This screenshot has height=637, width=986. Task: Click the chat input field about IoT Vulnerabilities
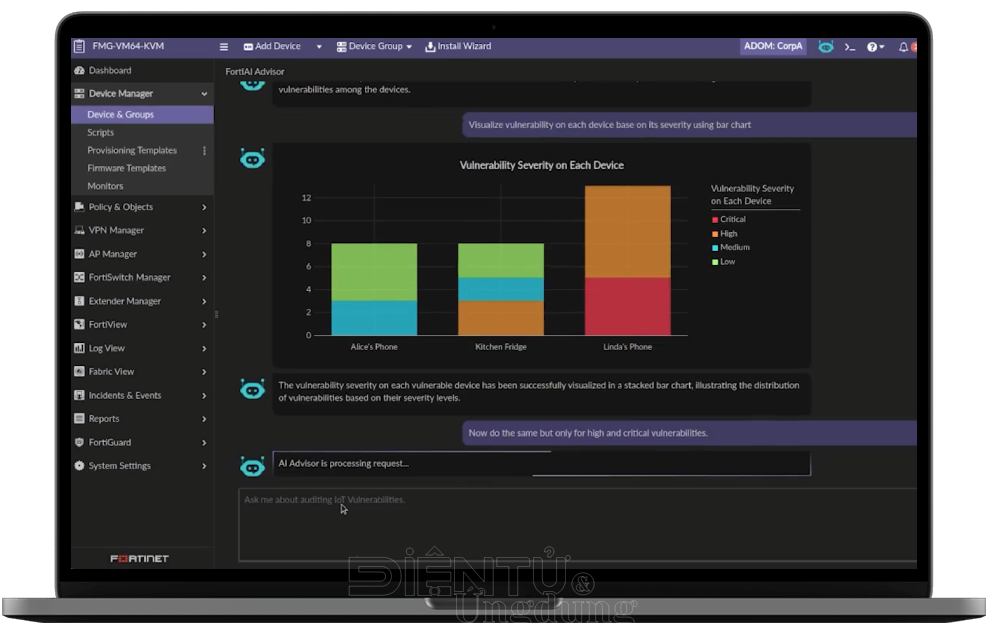577,524
